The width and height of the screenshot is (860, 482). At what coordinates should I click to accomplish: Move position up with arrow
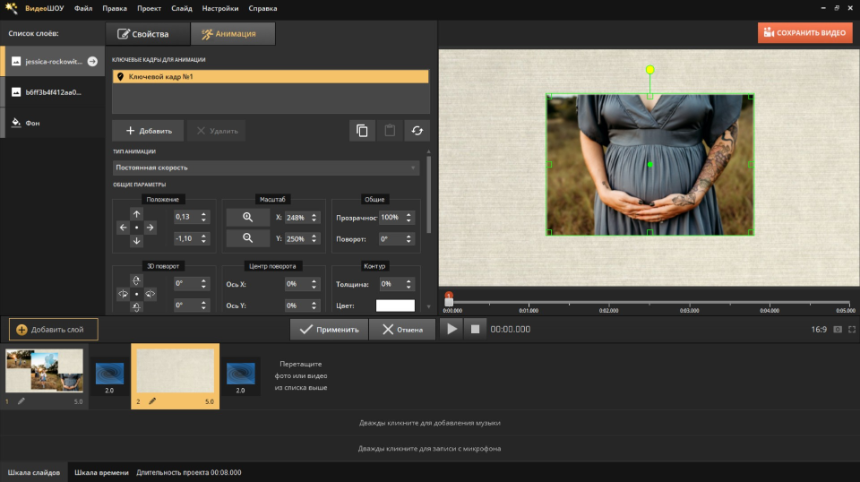[137, 214]
